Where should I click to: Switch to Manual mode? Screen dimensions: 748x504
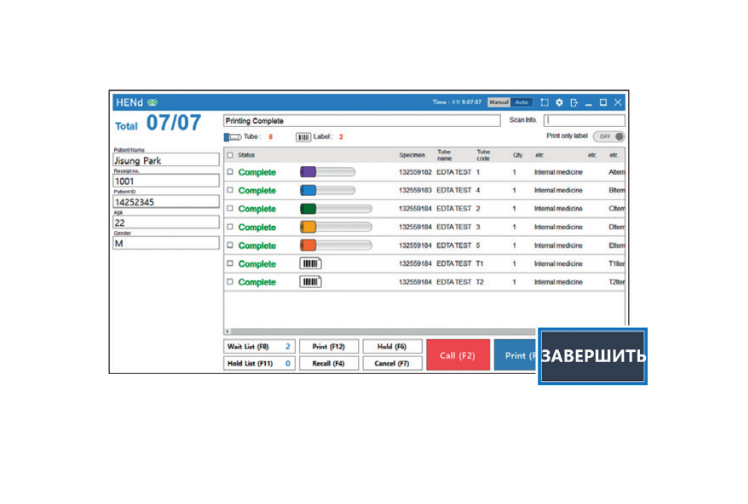coord(499,102)
